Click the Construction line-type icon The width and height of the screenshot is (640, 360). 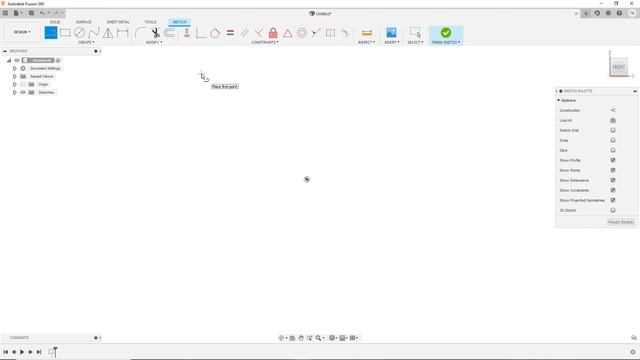click(x=613, y=110)
